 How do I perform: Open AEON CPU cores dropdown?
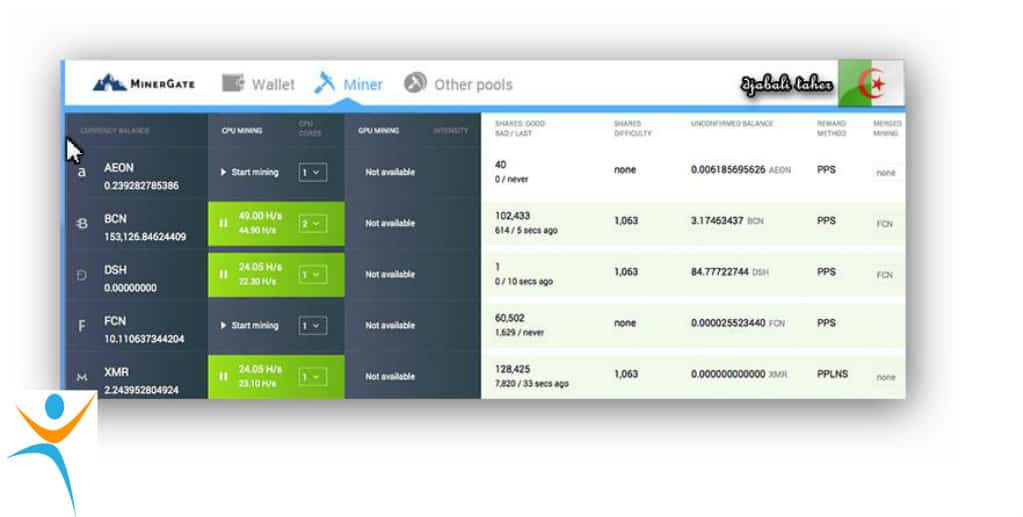313,172
